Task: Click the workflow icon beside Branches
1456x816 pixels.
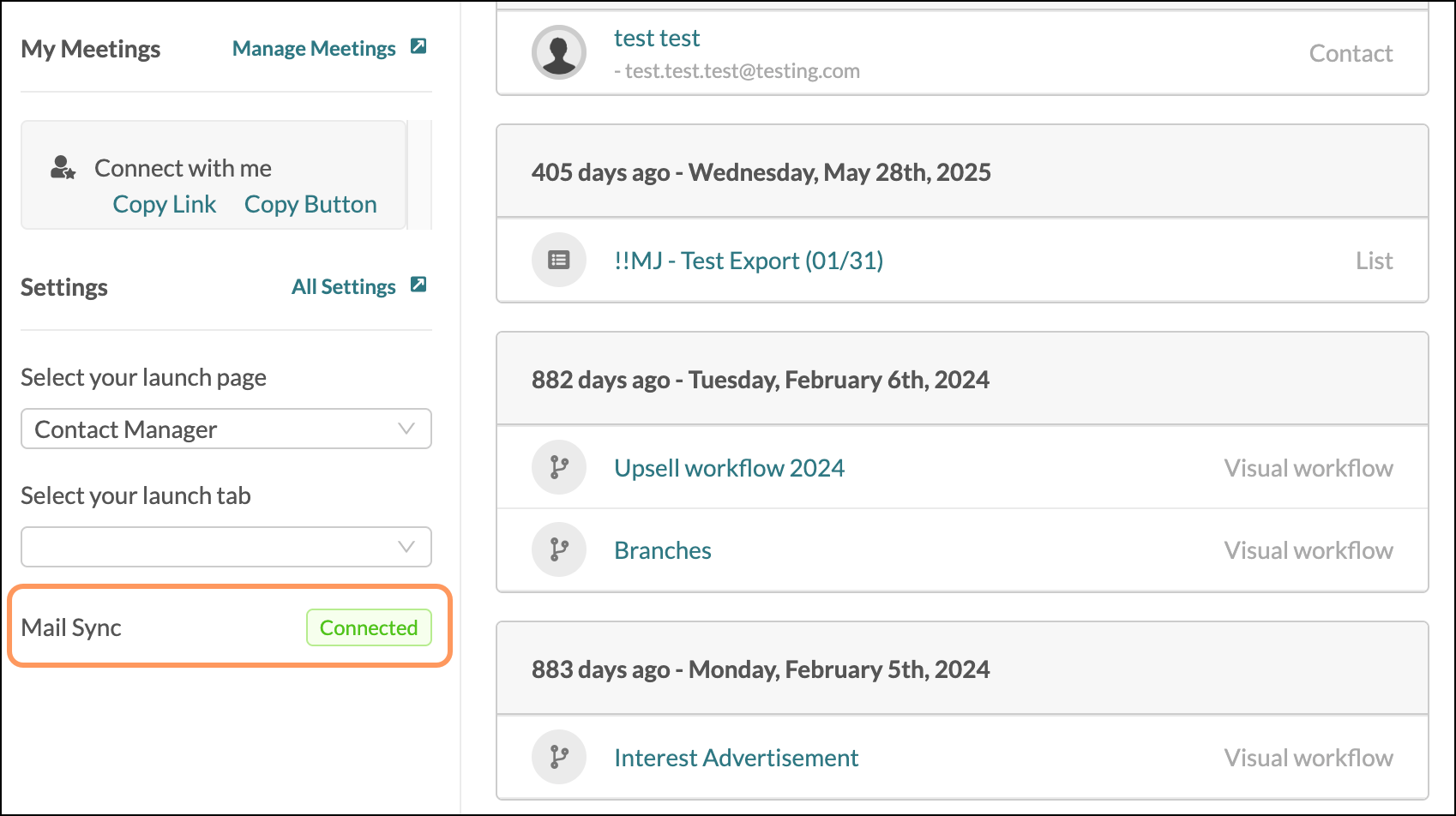Action: [x=559, y=549]
